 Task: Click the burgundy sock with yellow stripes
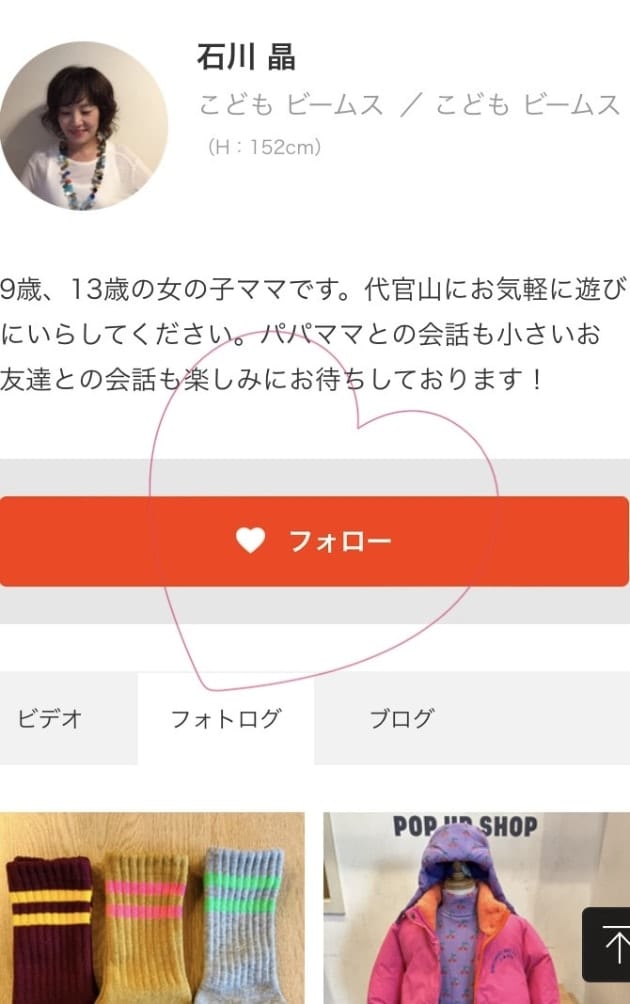coord(49,930)
